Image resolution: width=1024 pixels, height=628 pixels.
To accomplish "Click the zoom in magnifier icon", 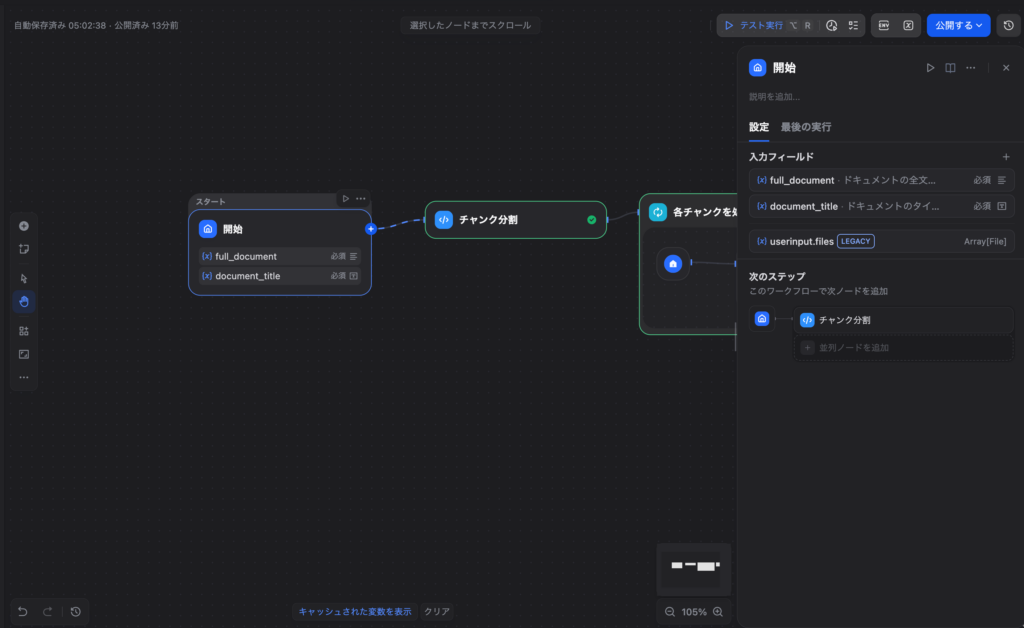I will click(x=717, y=611).
